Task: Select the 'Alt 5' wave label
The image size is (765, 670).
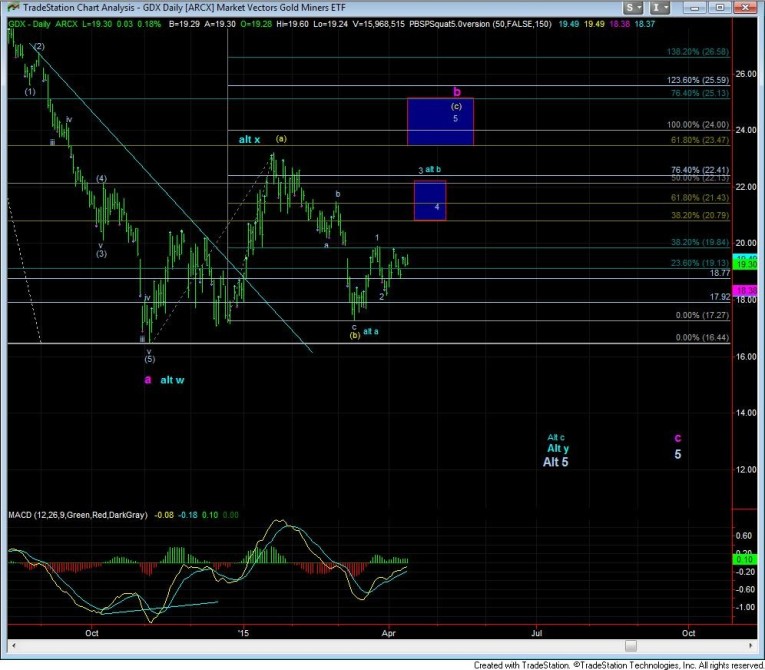Action: coord(555,462)
